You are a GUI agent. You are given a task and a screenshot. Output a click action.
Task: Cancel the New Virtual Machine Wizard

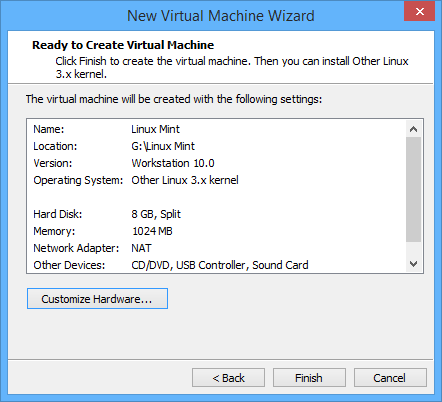tap(390, 378)
